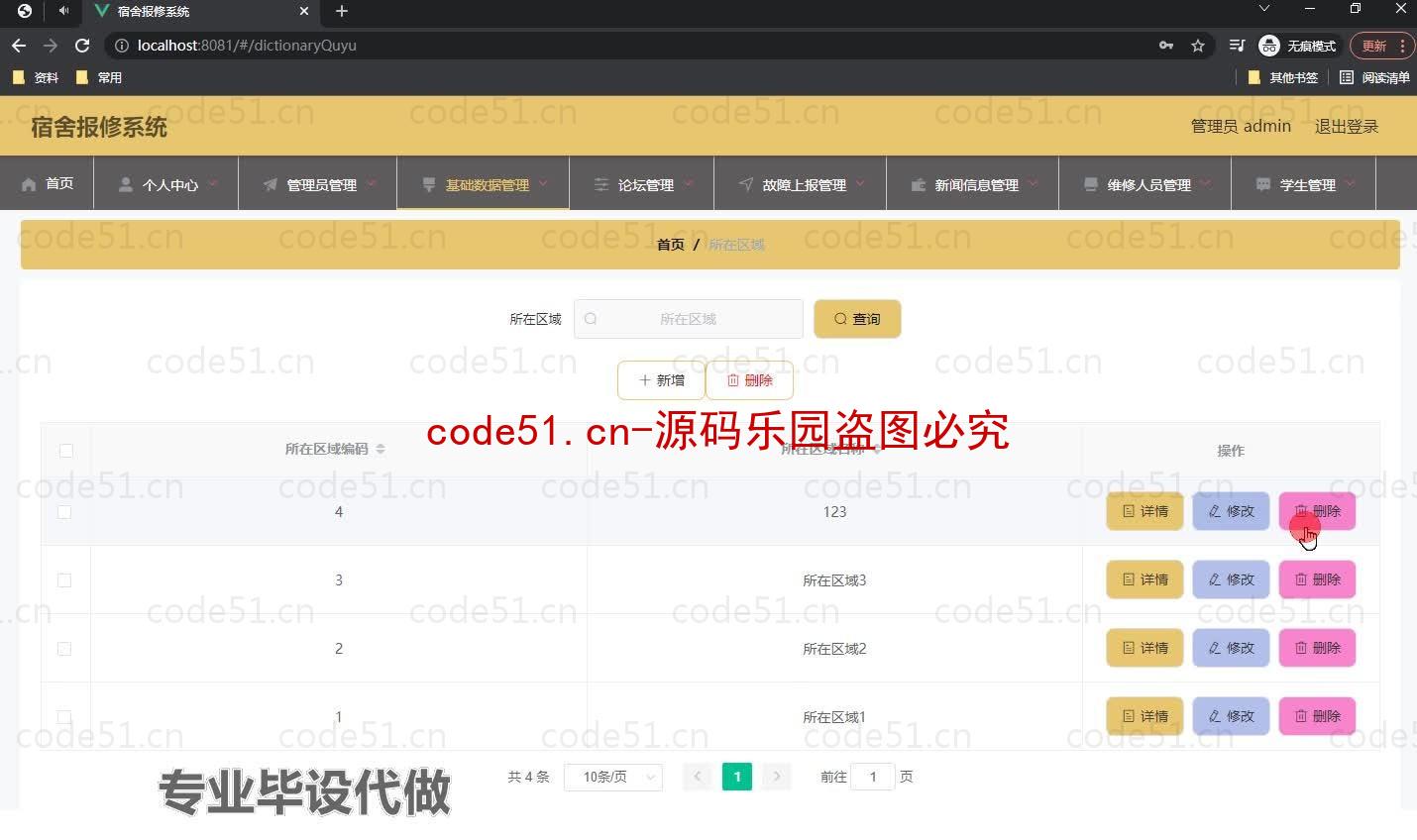
Task: Click the red 删除 batch delete button
Action: click(x=749, y=380)
